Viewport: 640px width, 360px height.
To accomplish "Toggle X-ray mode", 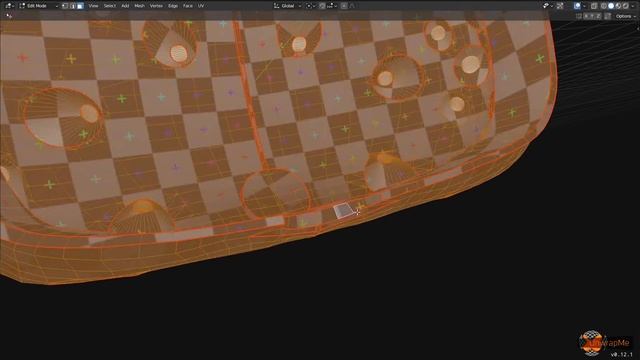I will (594, 6).
